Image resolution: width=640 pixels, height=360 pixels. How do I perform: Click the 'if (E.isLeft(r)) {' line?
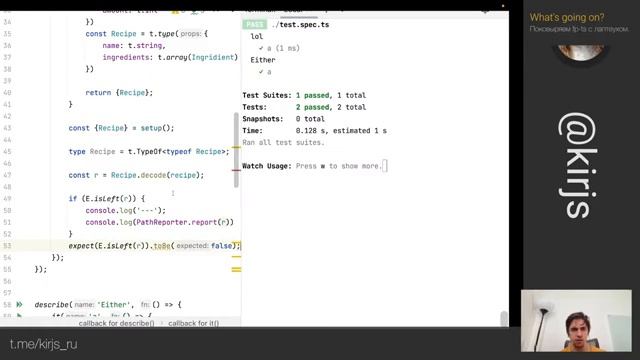[x=107, y=199]
